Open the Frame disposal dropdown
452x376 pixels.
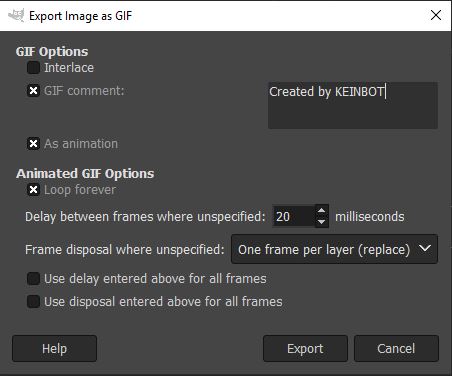click(334, 249)
